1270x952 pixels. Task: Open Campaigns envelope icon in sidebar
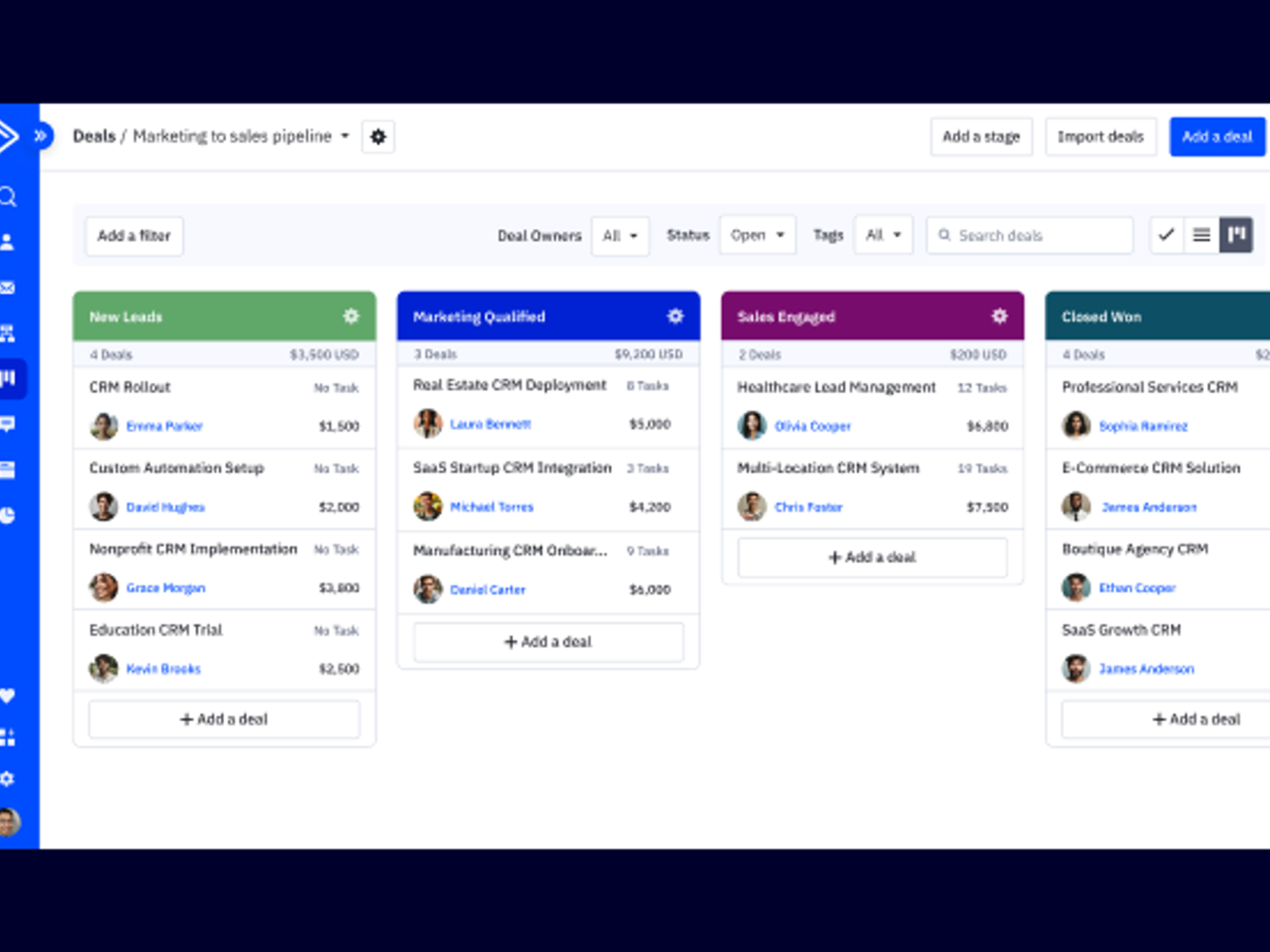coord(8,288)
